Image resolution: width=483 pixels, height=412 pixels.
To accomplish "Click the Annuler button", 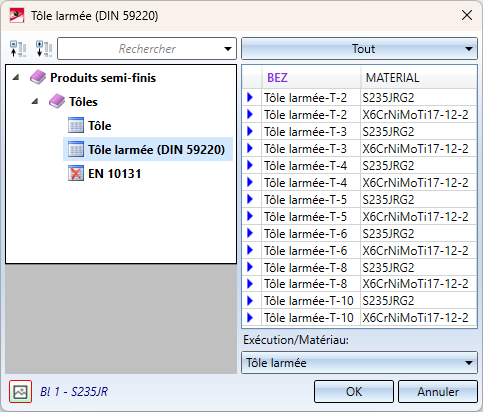I will click(x=438, y=392).
